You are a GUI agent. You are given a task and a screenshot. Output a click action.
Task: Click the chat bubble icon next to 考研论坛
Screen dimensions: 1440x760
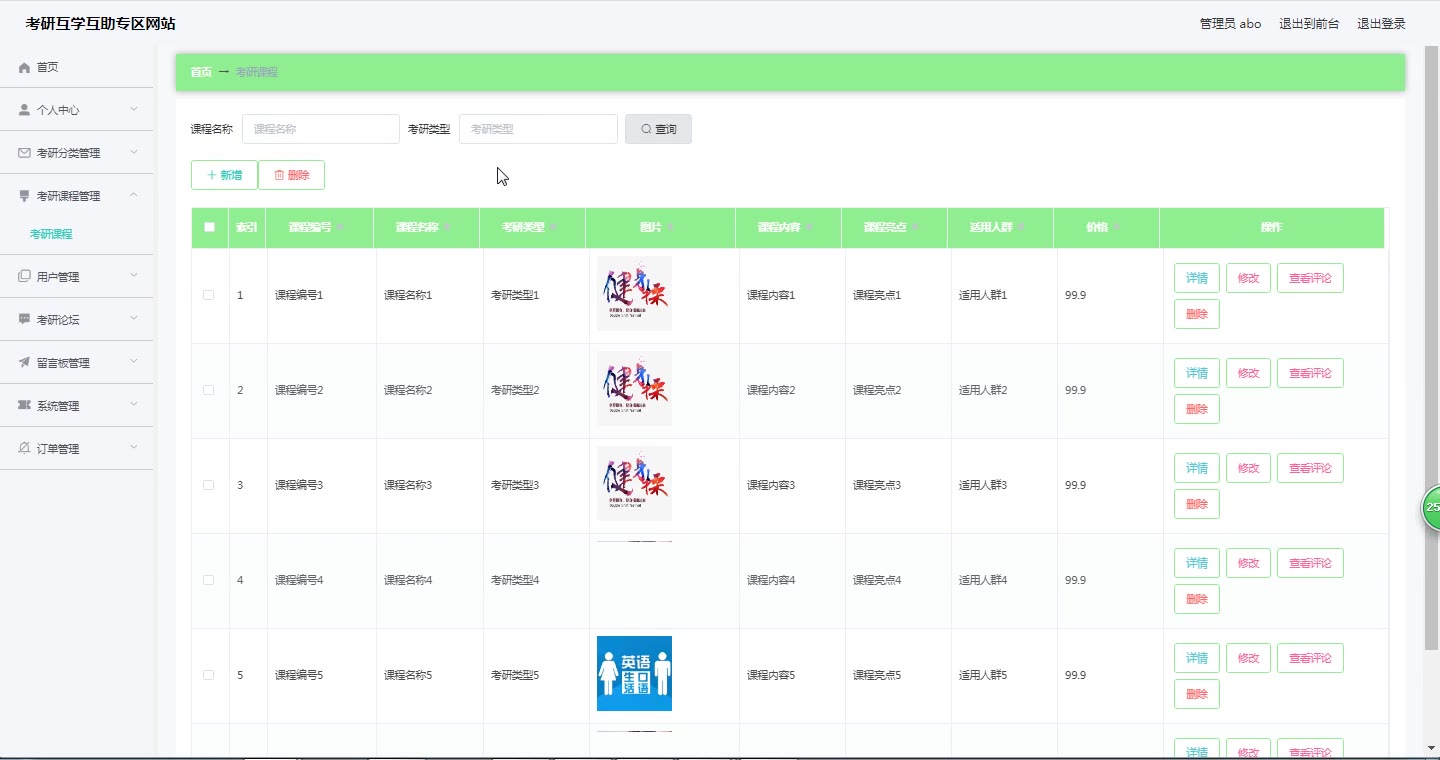(25, 320)
